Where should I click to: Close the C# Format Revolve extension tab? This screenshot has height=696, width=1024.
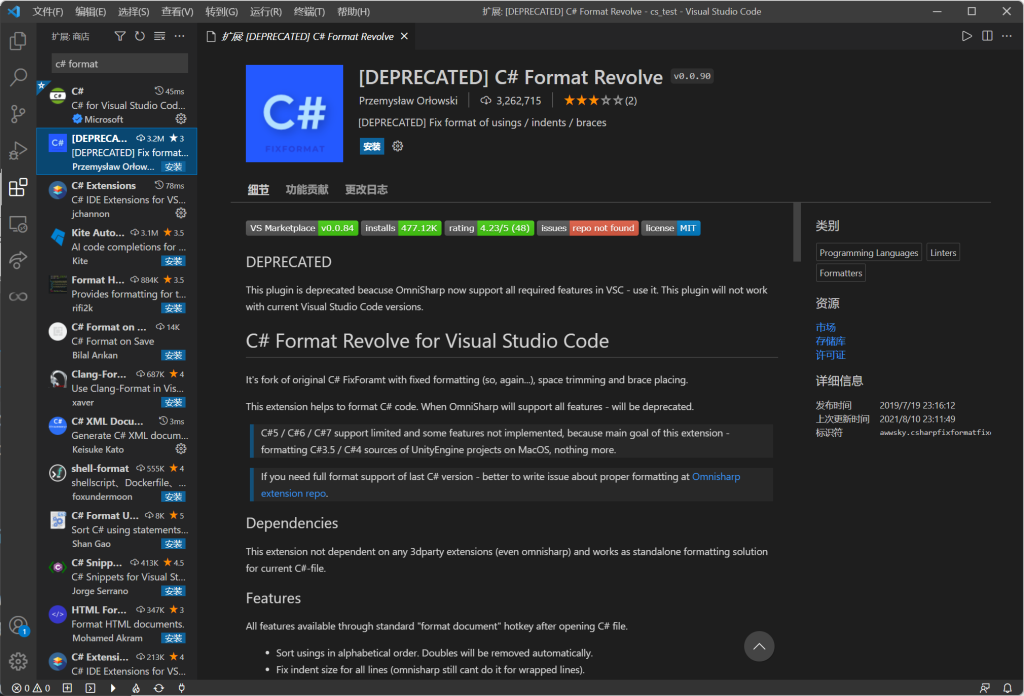(404, 37)
